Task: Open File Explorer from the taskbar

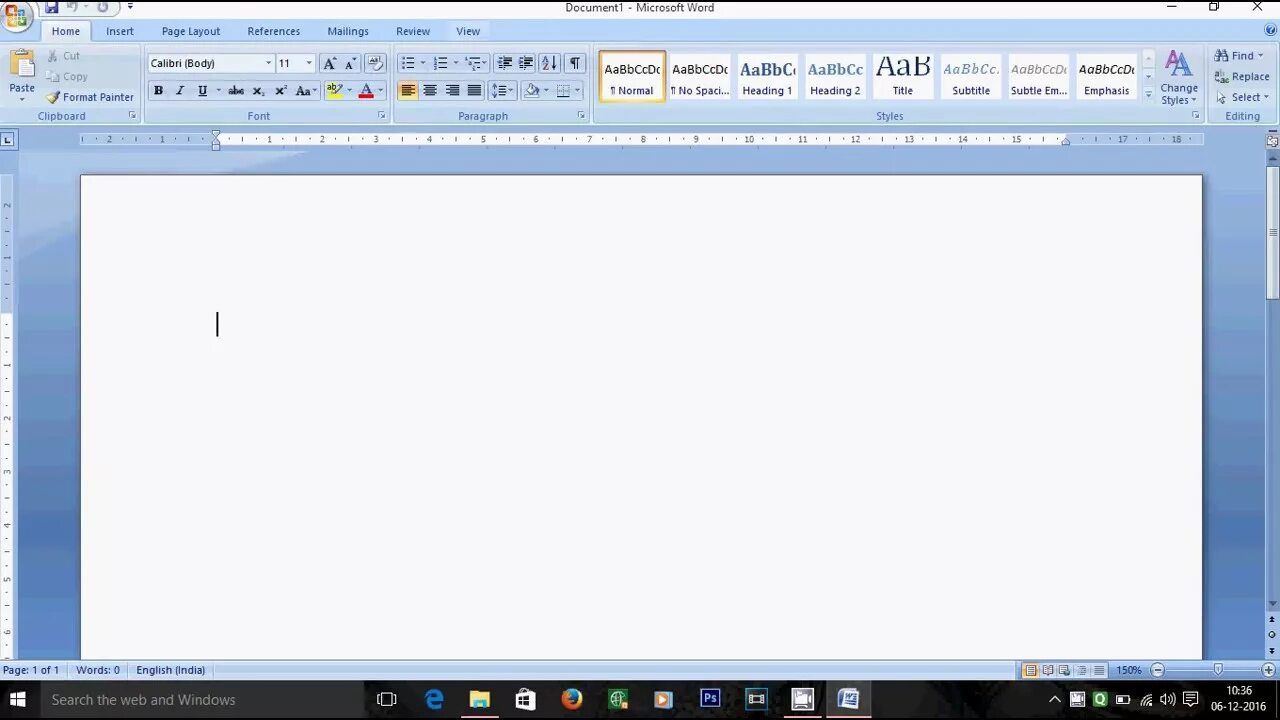Action: tap(480, 699)
